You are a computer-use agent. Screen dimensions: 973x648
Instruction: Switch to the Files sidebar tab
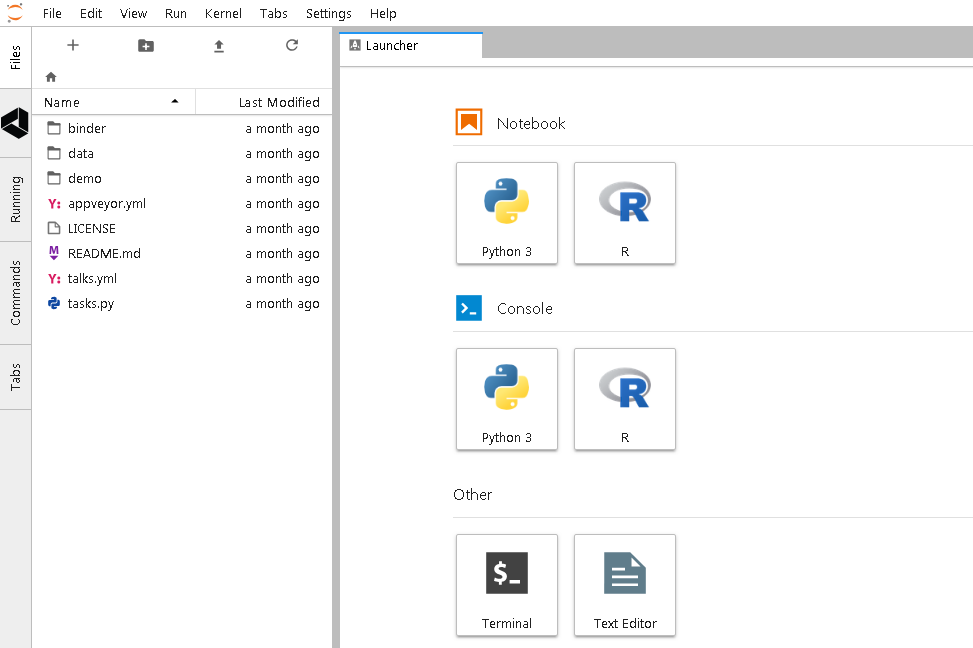[16, 57]
